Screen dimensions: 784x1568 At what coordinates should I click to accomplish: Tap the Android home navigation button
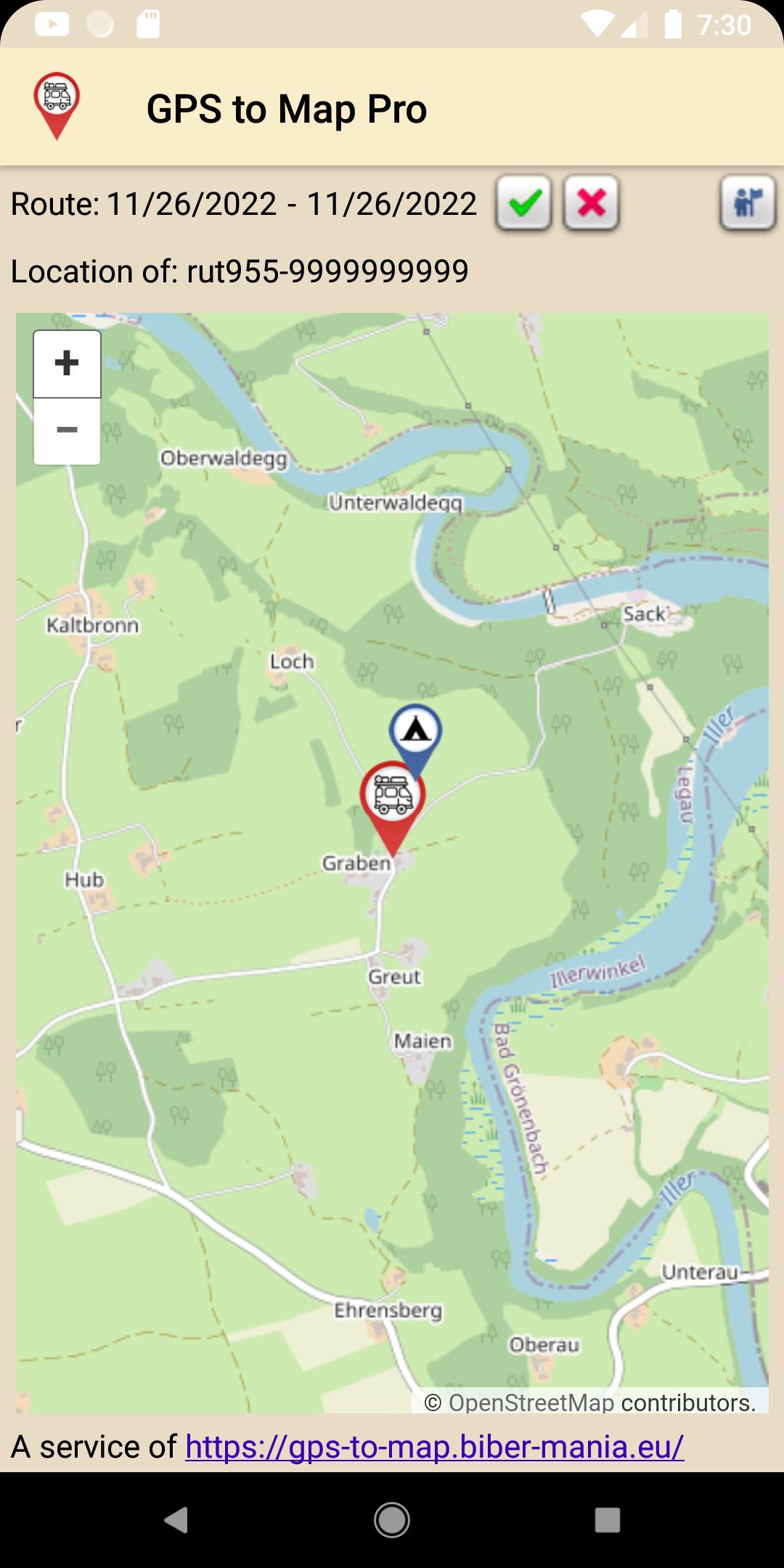[x=392, y=1520]
